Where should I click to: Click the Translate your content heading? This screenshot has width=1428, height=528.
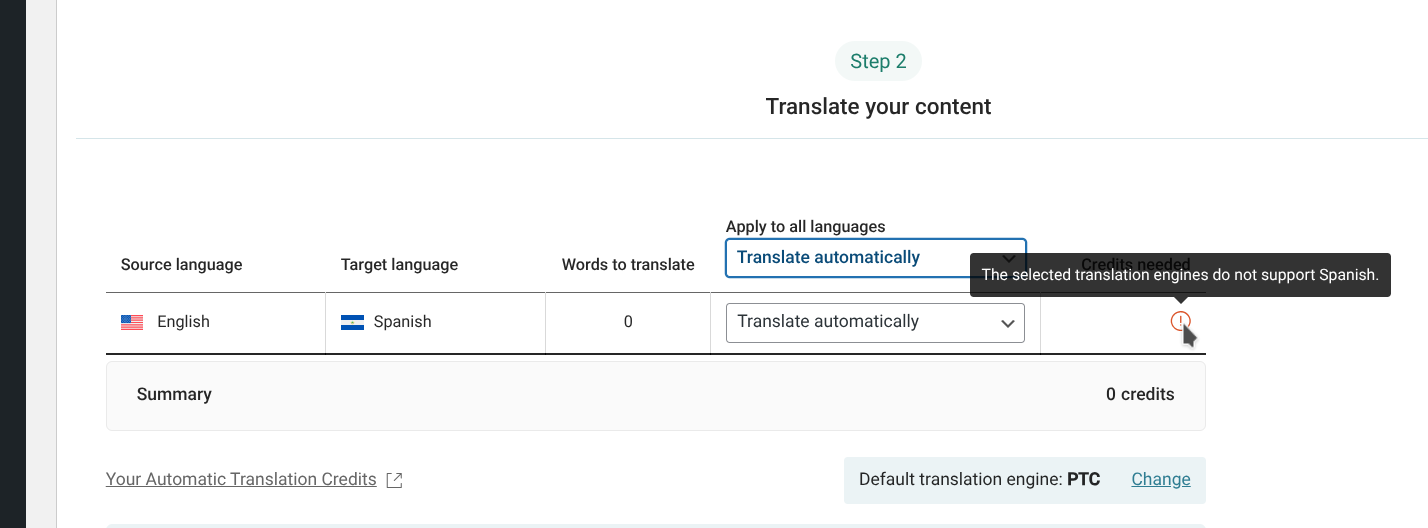tap(878, 106)
